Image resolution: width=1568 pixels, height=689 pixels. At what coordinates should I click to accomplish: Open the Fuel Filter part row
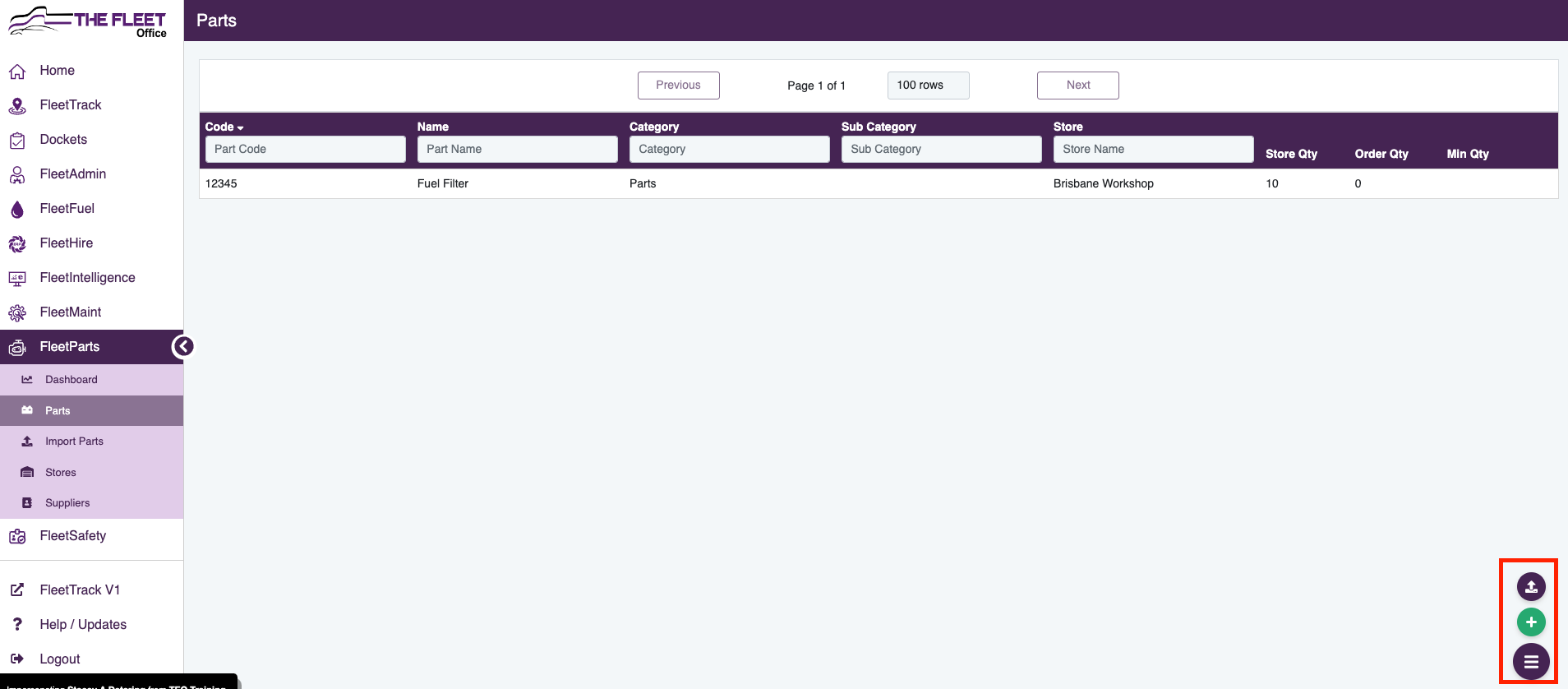pyautogui.click(x=443, y=183)
